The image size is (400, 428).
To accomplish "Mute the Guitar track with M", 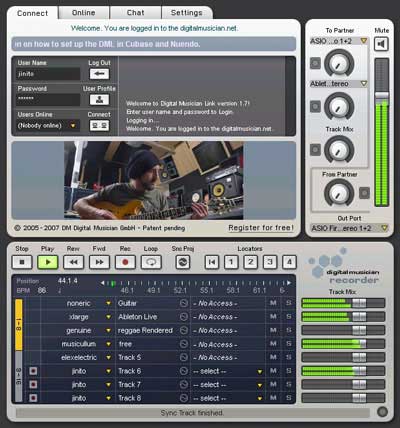I will click(273, 303).
